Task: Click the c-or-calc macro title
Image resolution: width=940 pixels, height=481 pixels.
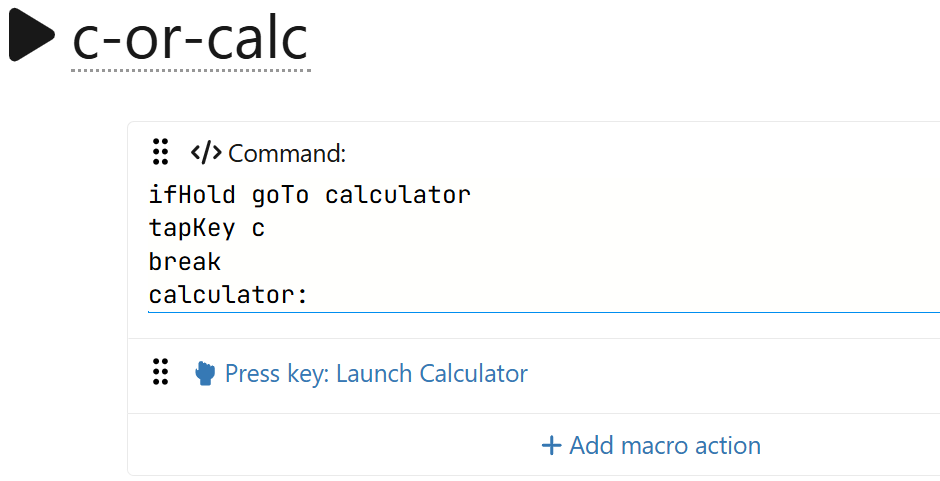Action: click(190, 38)
